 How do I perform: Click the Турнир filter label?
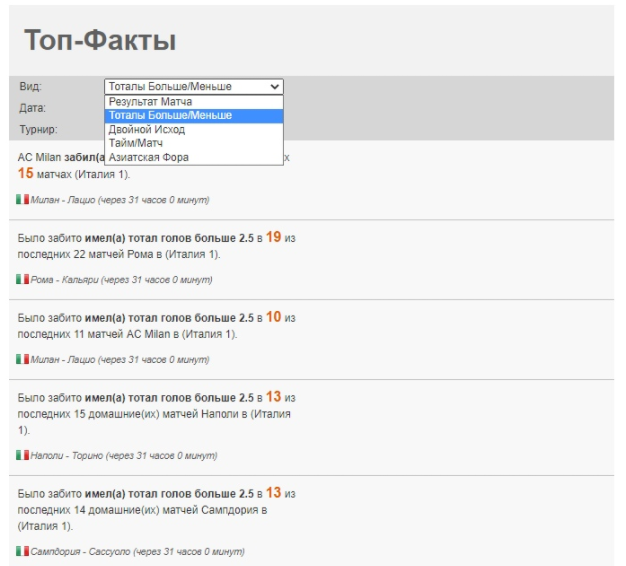point(38,130)
